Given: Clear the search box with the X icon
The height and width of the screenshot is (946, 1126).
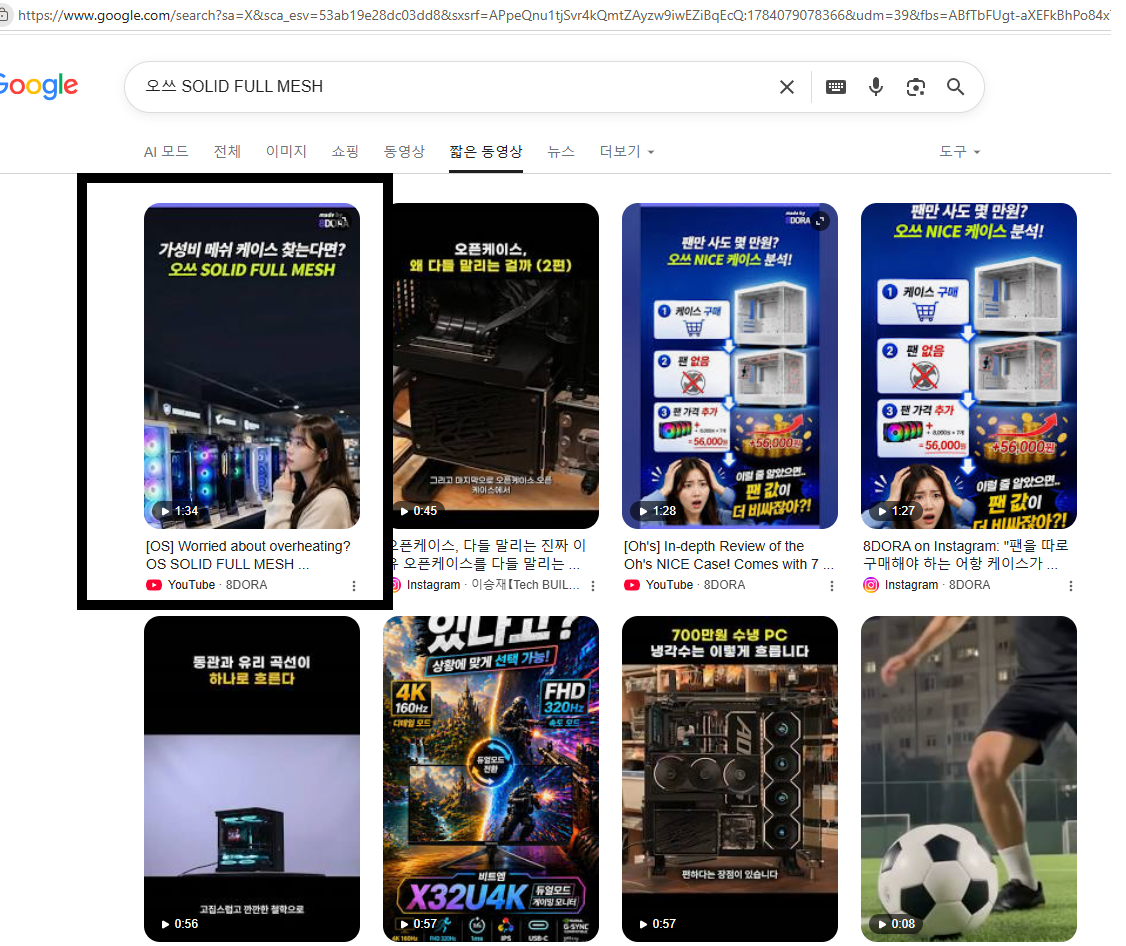Looking at the screenshot, I should pyautogui.click(x=786, y=87).
